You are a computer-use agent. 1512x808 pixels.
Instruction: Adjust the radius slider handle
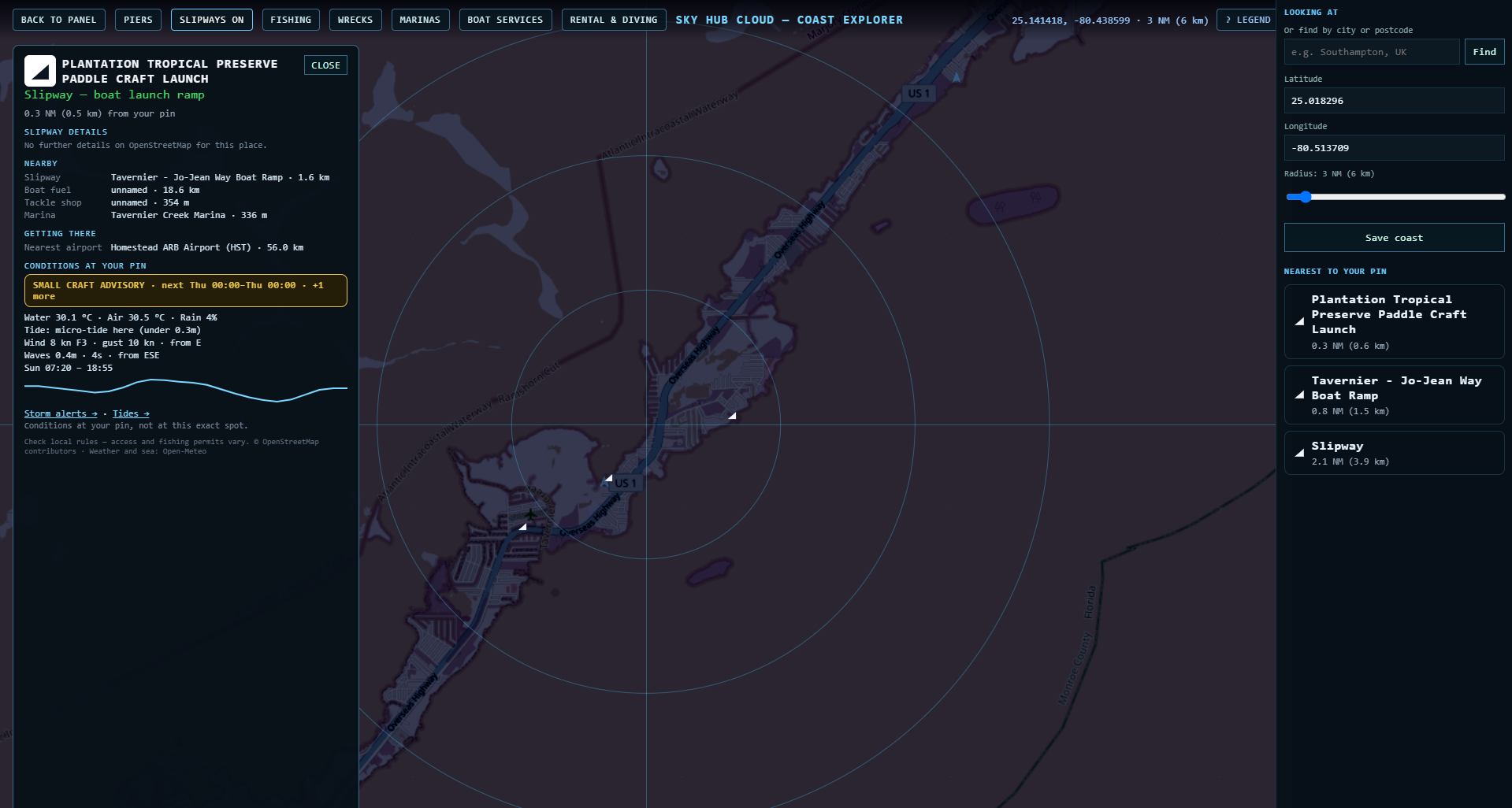click(1305, 197)
